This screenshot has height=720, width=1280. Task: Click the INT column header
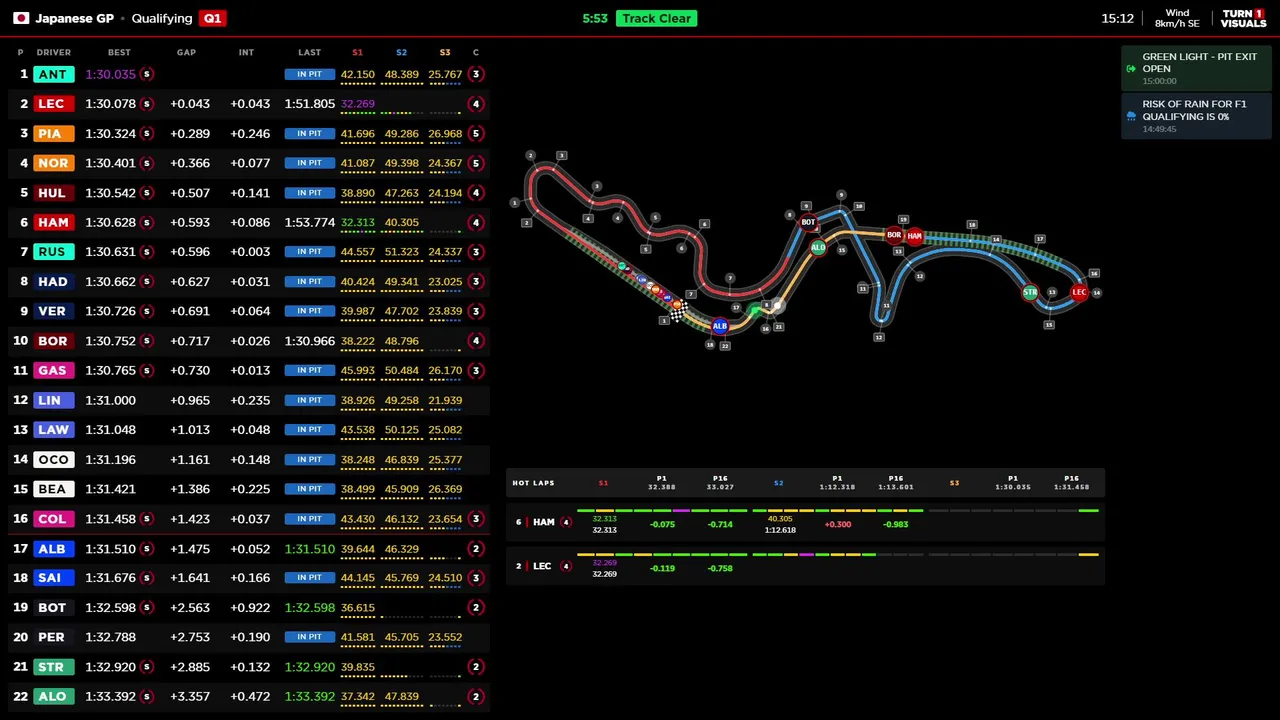246,52
